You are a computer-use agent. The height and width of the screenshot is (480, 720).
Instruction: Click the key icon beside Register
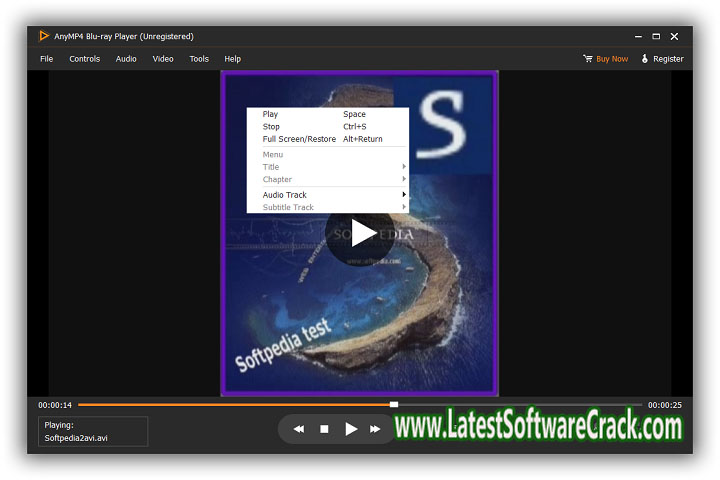(644, 59)
